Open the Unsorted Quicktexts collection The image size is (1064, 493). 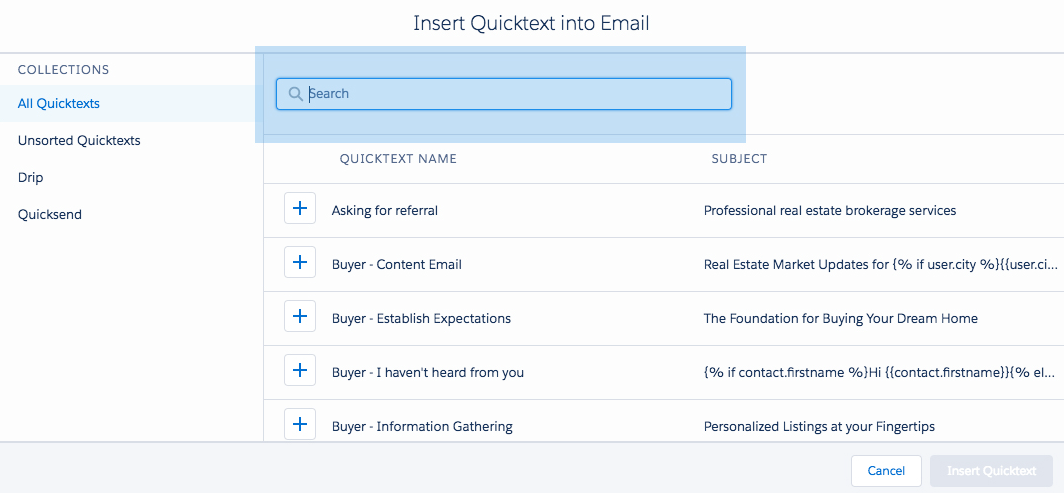pos(79,140)
